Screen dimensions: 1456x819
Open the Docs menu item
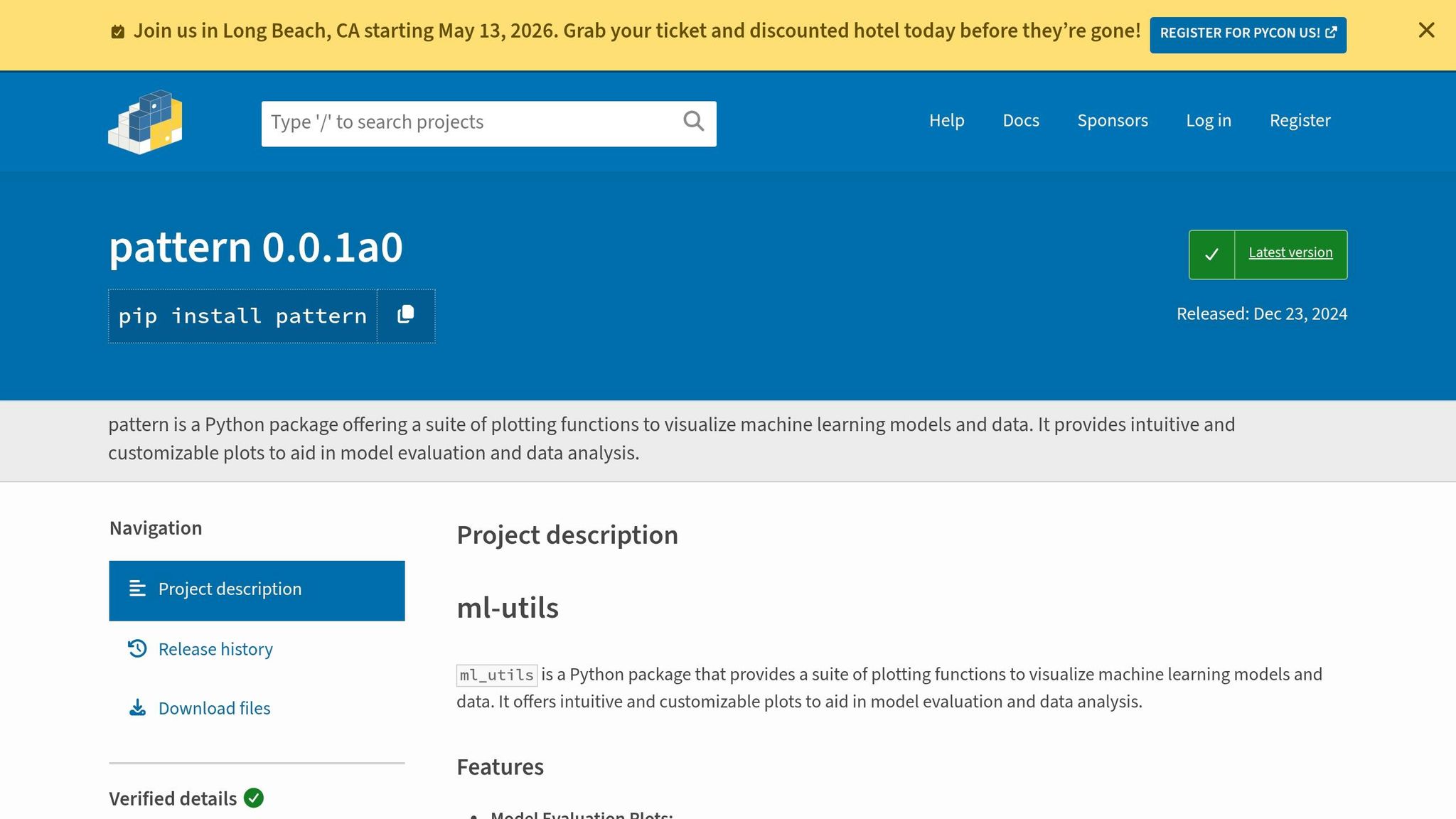pos(1020,121)
